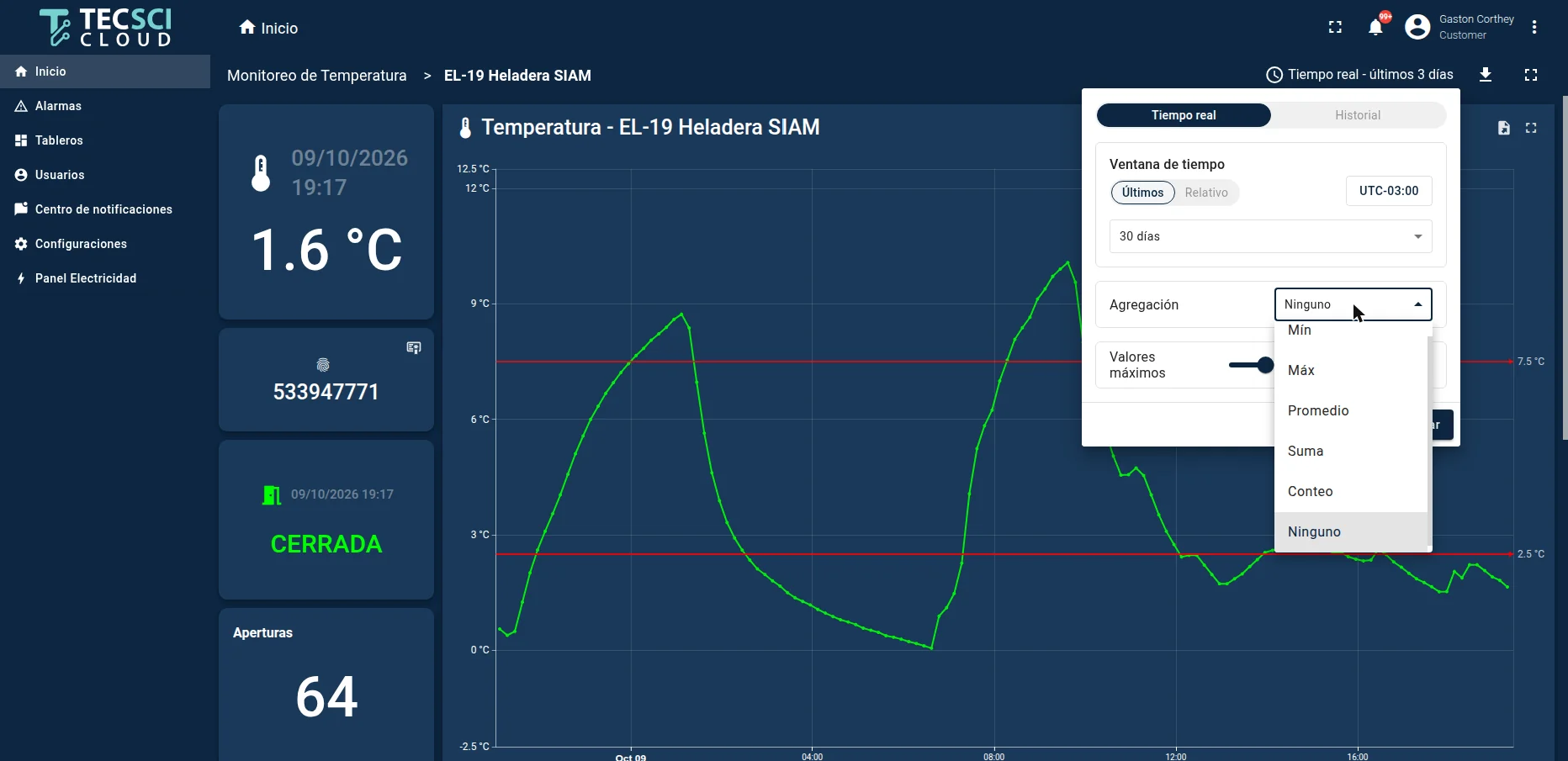Click the clock icon for time window
This screenshot has height=761, width=1568.
[1274, 75]
